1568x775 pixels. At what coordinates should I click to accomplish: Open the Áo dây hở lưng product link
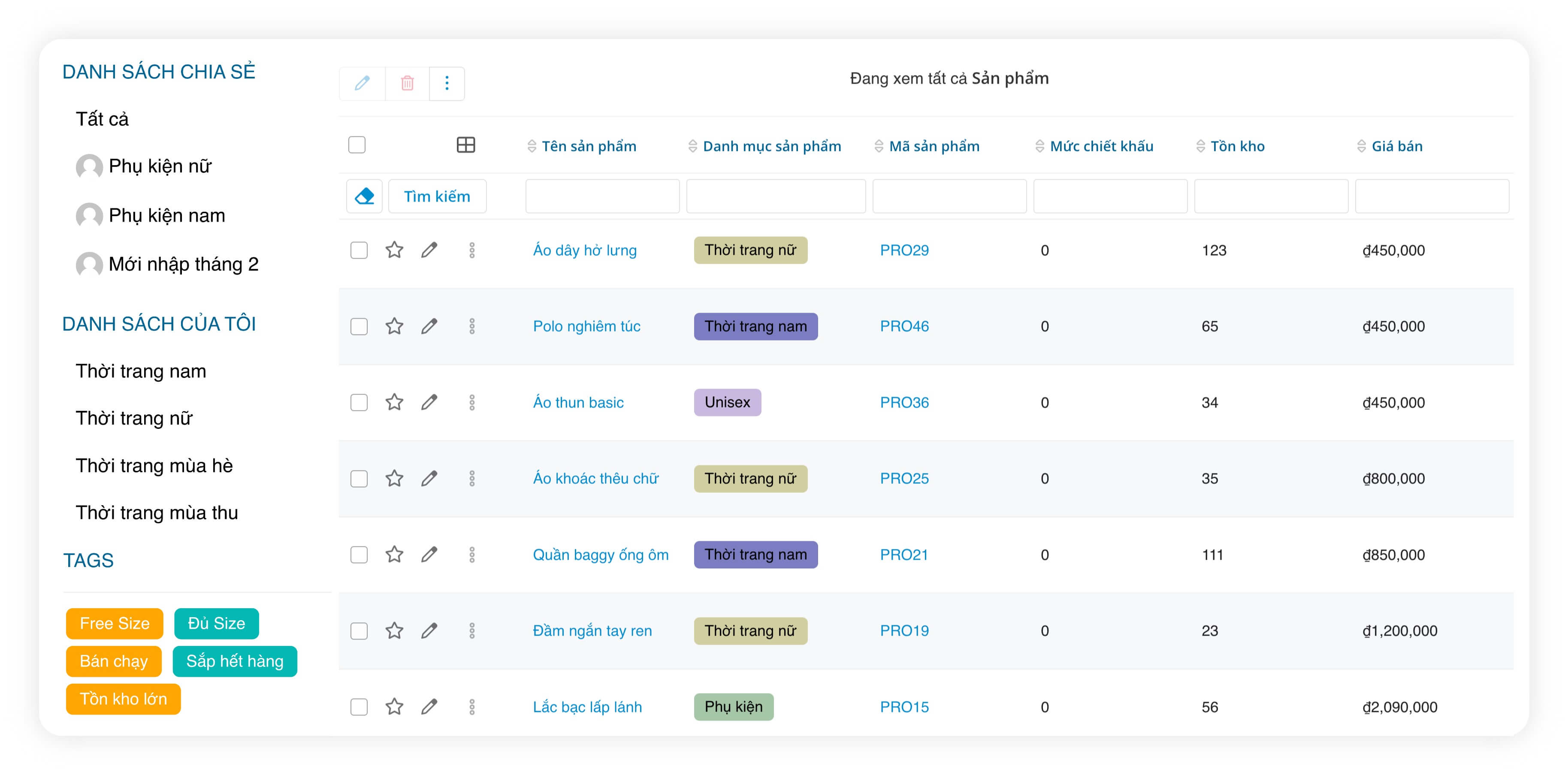(584, 250)
